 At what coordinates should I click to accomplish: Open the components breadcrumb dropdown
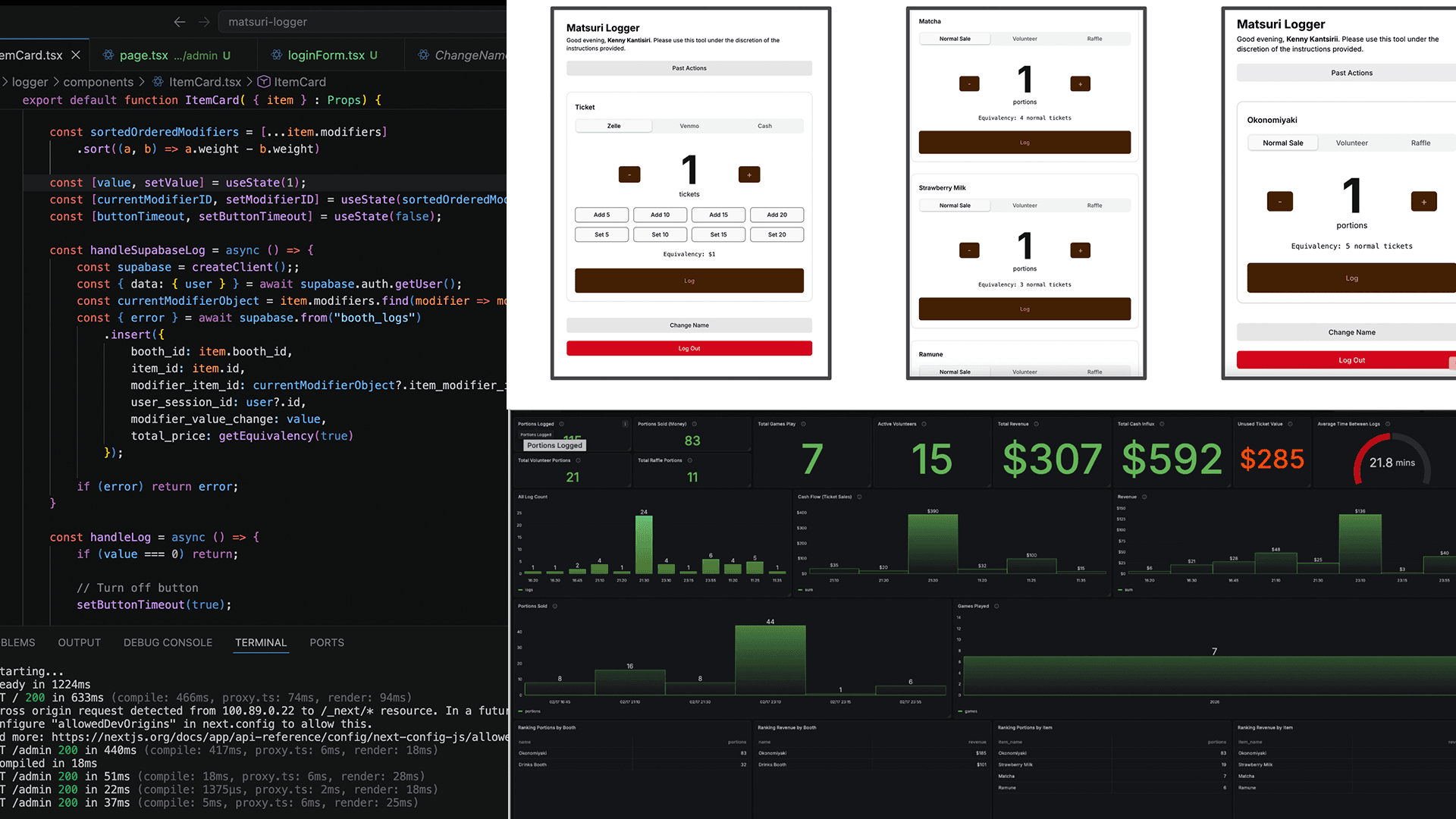99,82
